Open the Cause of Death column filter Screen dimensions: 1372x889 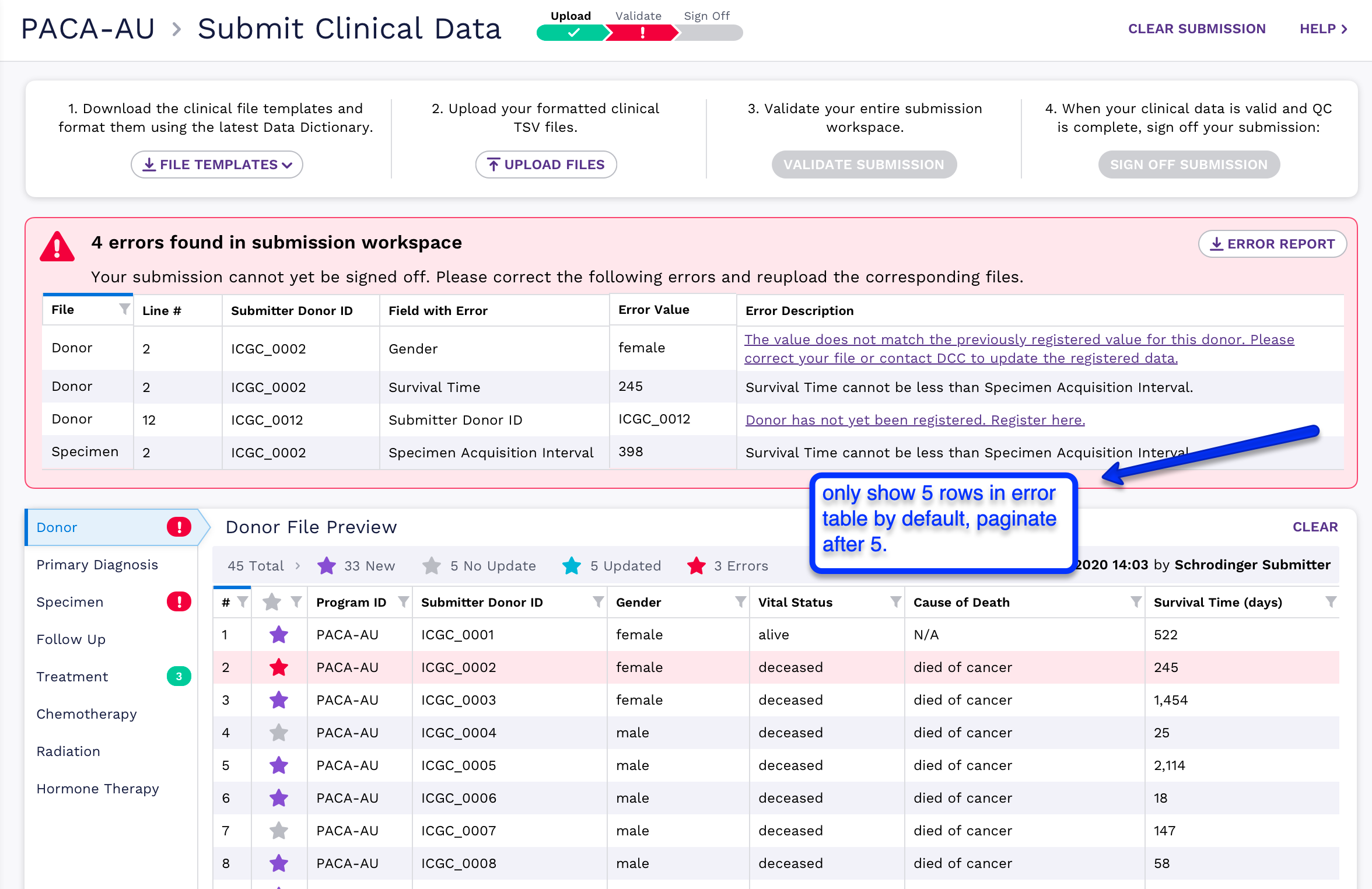point(1136,601)
